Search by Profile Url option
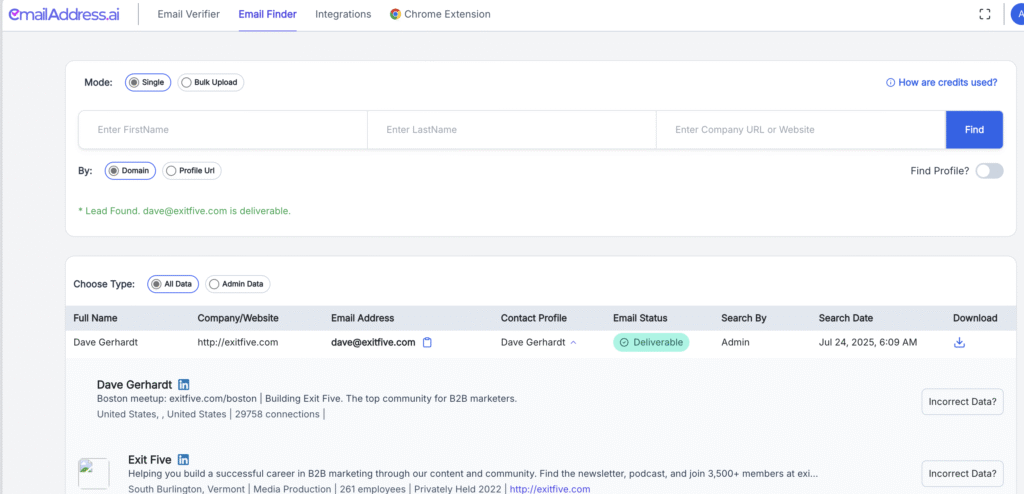The height and width of the screenshot is (494, 1024). click(192, 171)
